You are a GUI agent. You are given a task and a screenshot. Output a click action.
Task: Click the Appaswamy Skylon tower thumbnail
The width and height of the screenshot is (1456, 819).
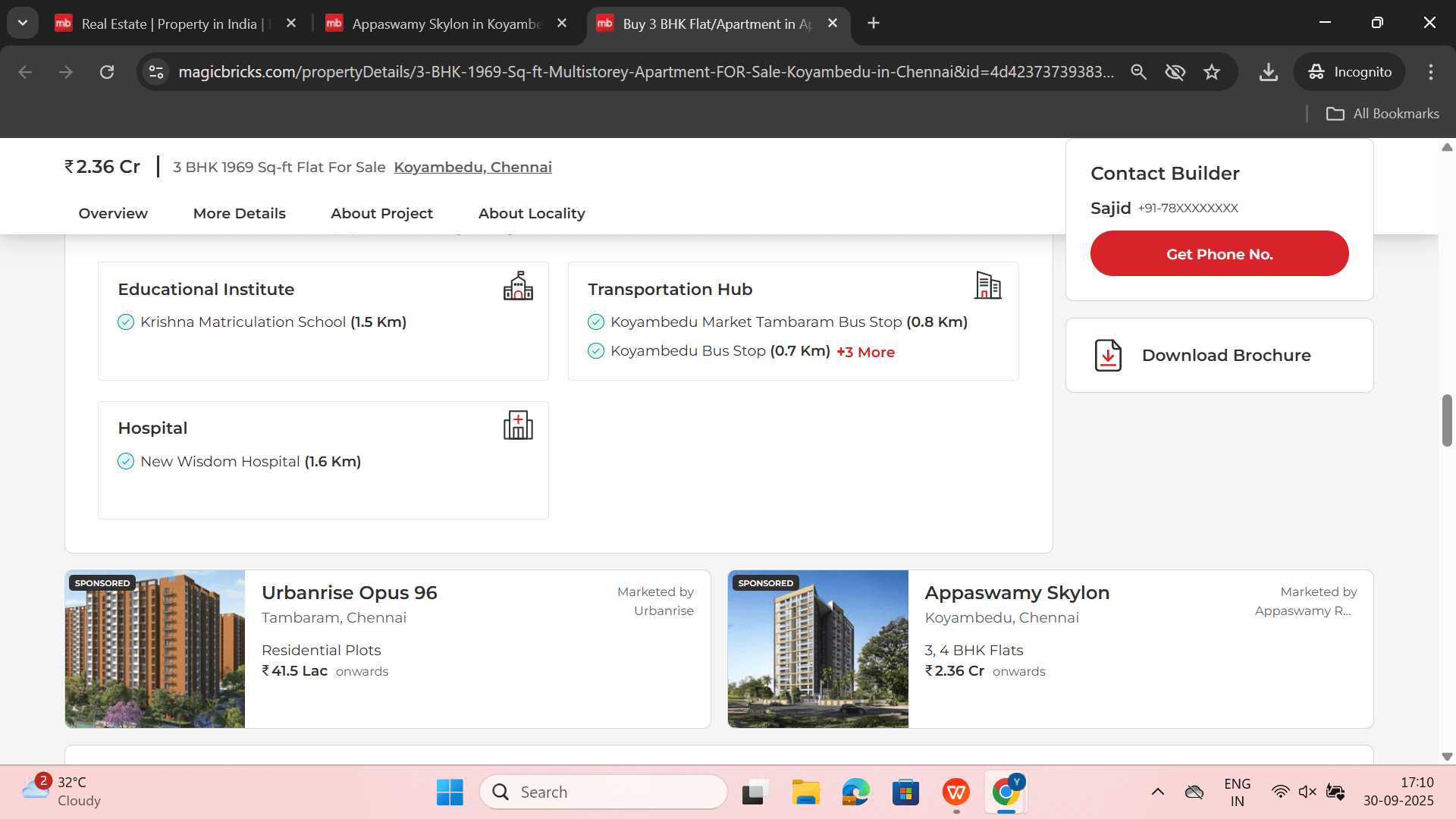tap(817, 649)
